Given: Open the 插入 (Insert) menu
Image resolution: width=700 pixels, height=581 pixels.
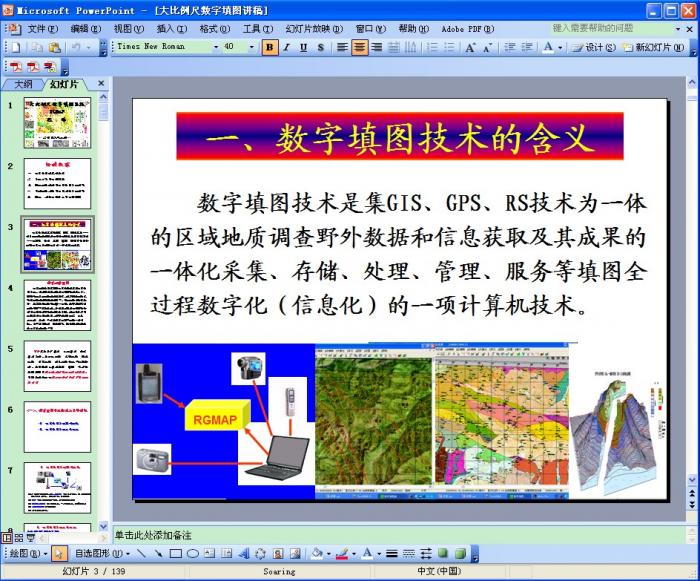Looking at the screenshot, I should [167, 29].
